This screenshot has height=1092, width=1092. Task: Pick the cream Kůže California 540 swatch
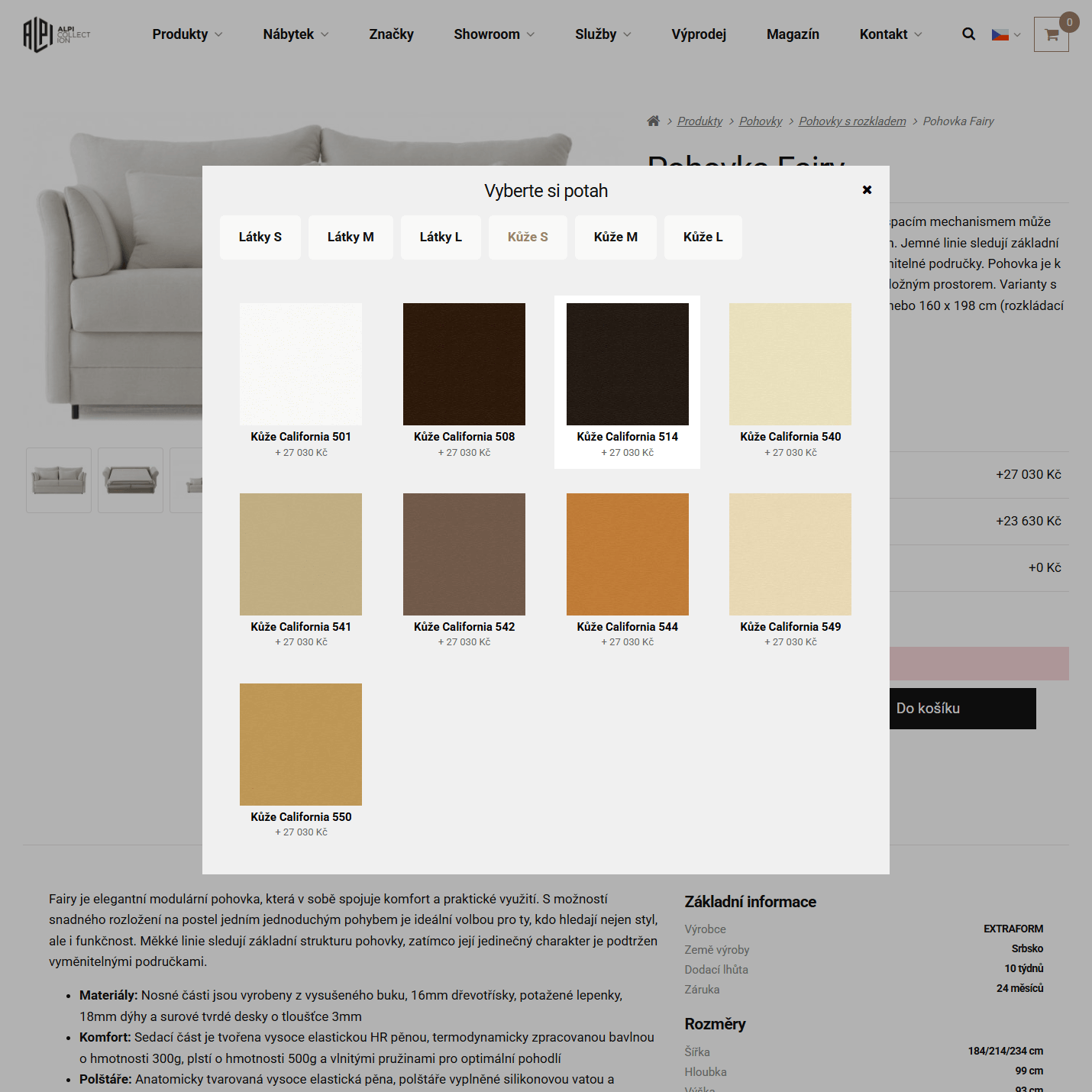(790, 364)
